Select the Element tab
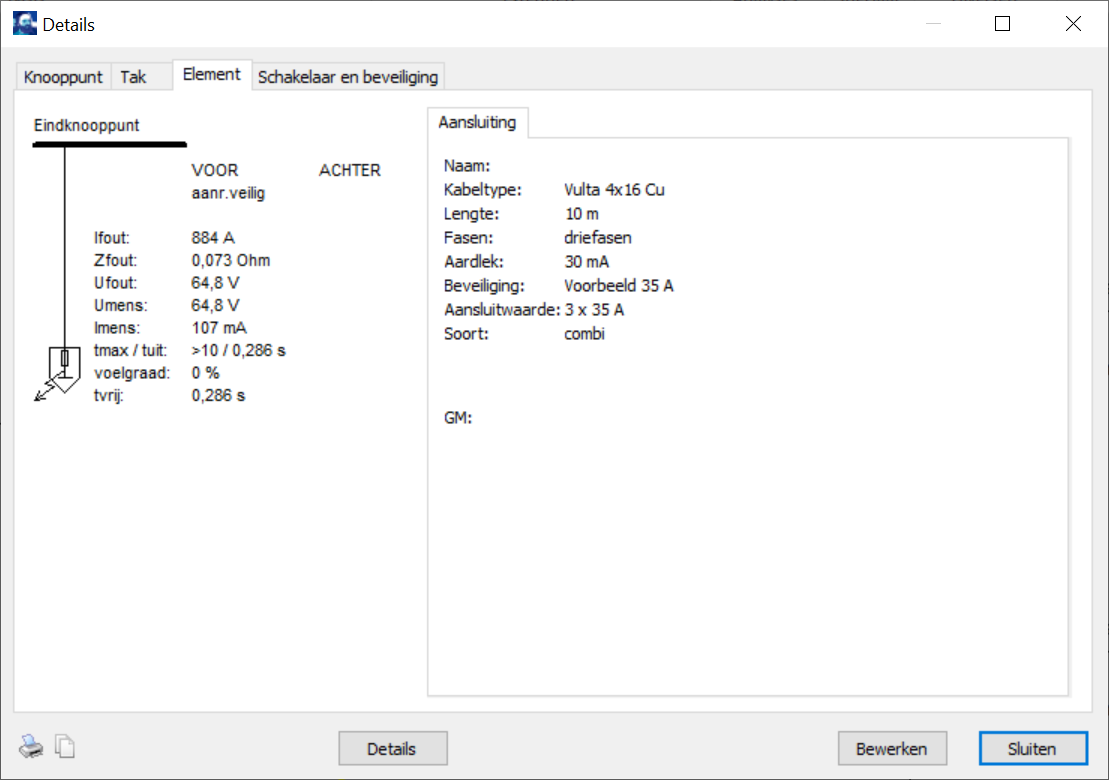Image resolution: width=1109 pixels, height=780 pixels. pos(211,75)
